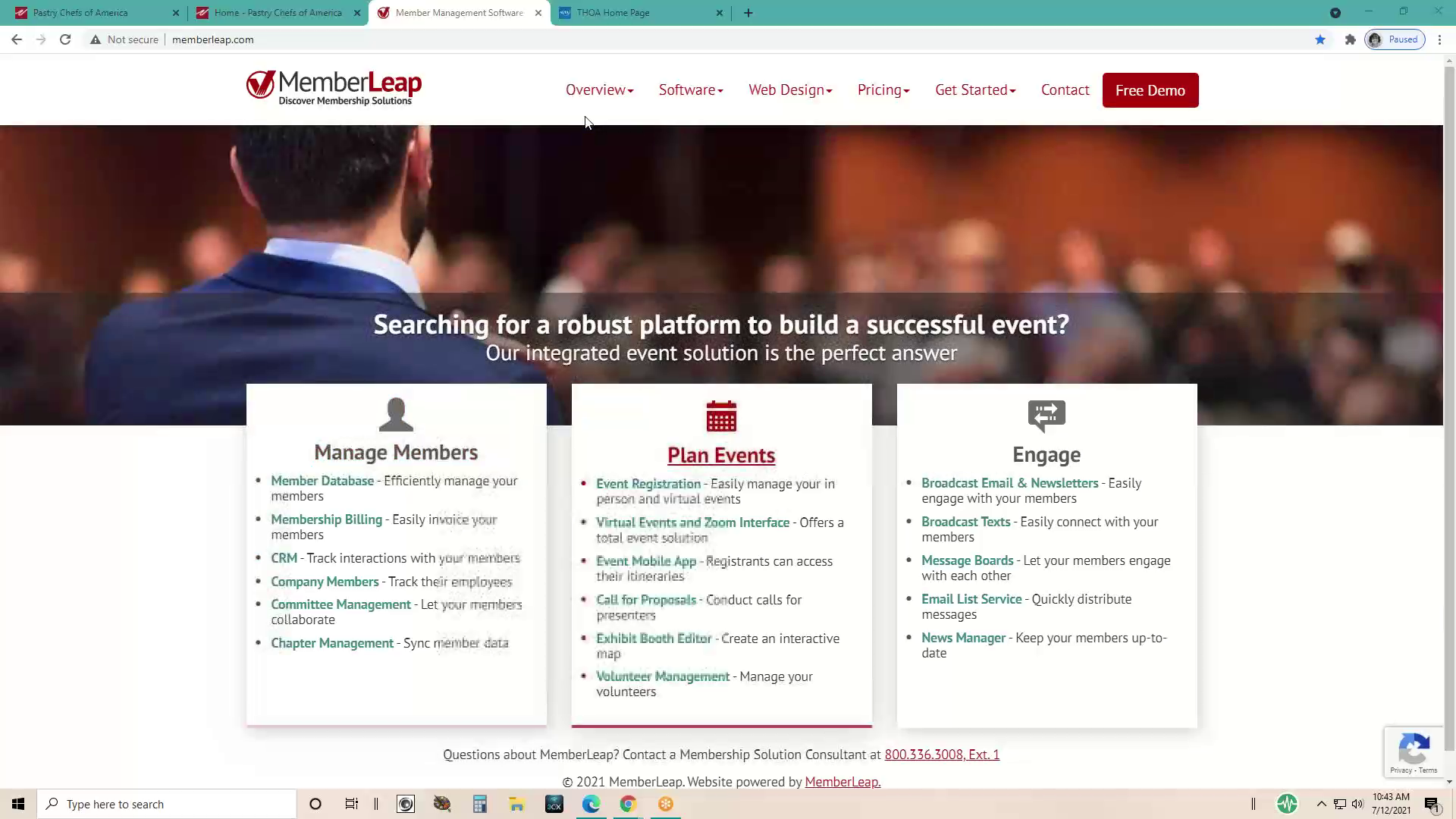Open Broadcast Email & Newsletters link
This screenshot has height=819, width=1456.
[x=1010, y=483]
